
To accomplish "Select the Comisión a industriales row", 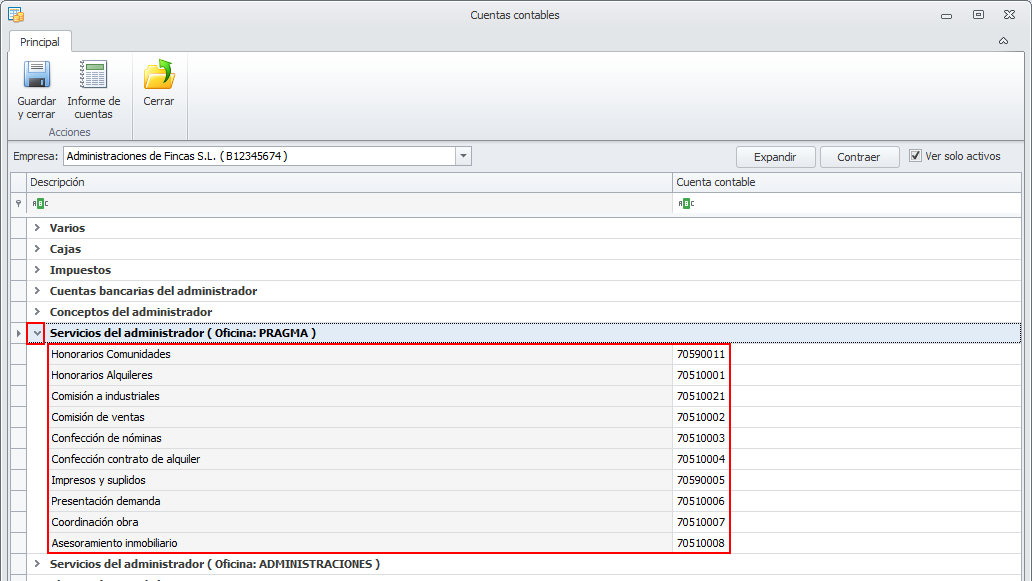I will 361,396.
